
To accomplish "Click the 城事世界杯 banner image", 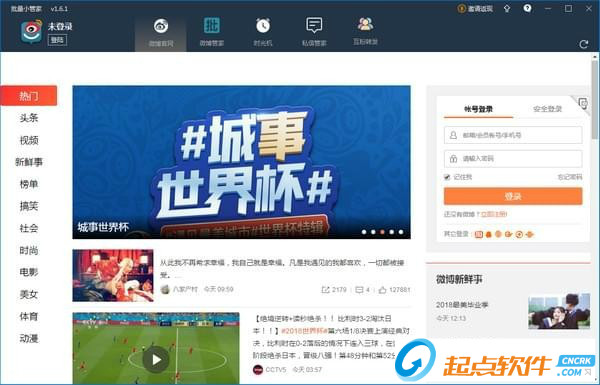I will (x=241, y=162).
